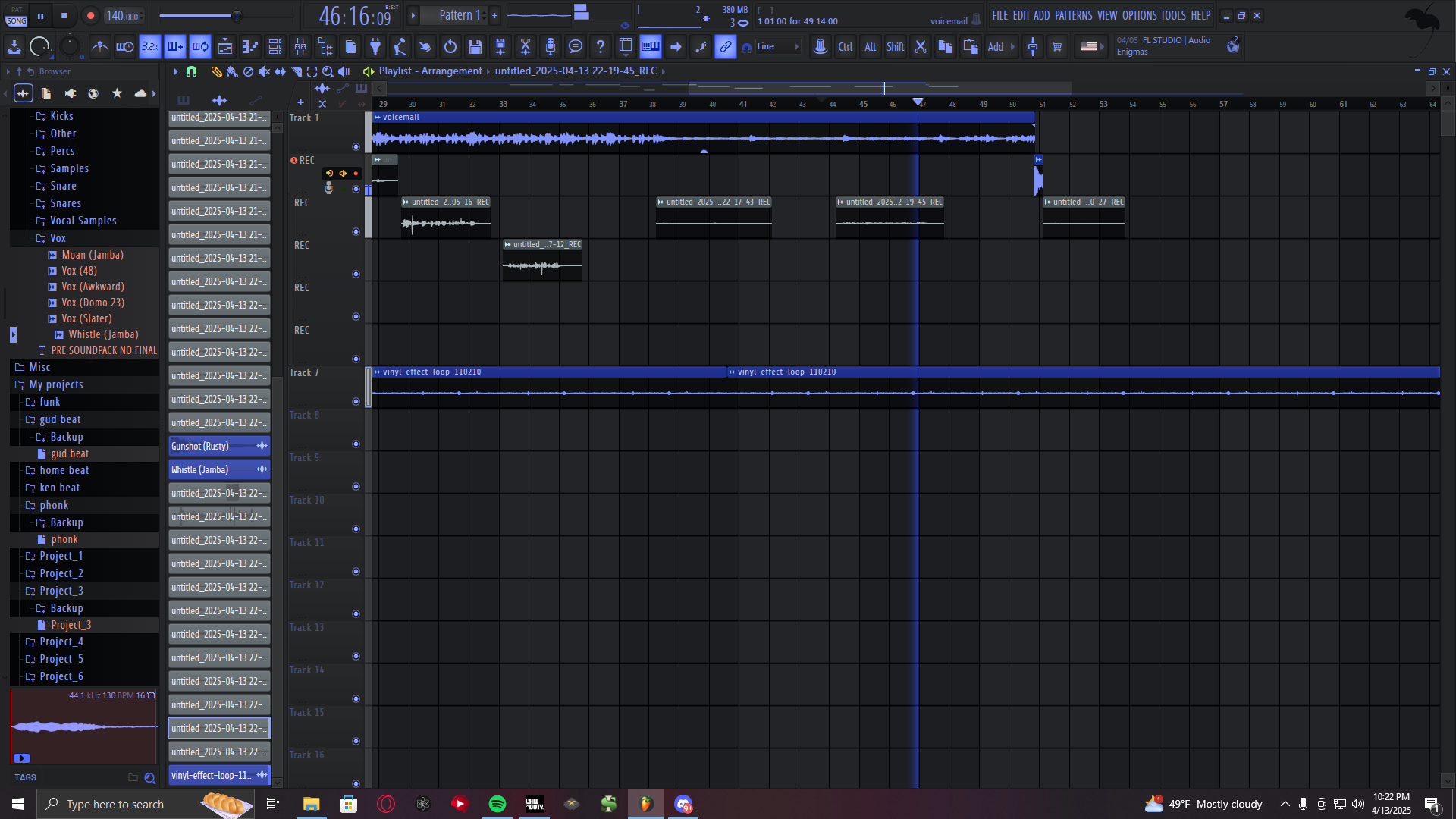
Task: Click the scissors cut icon next to Shift
Action: coord(920,47)
